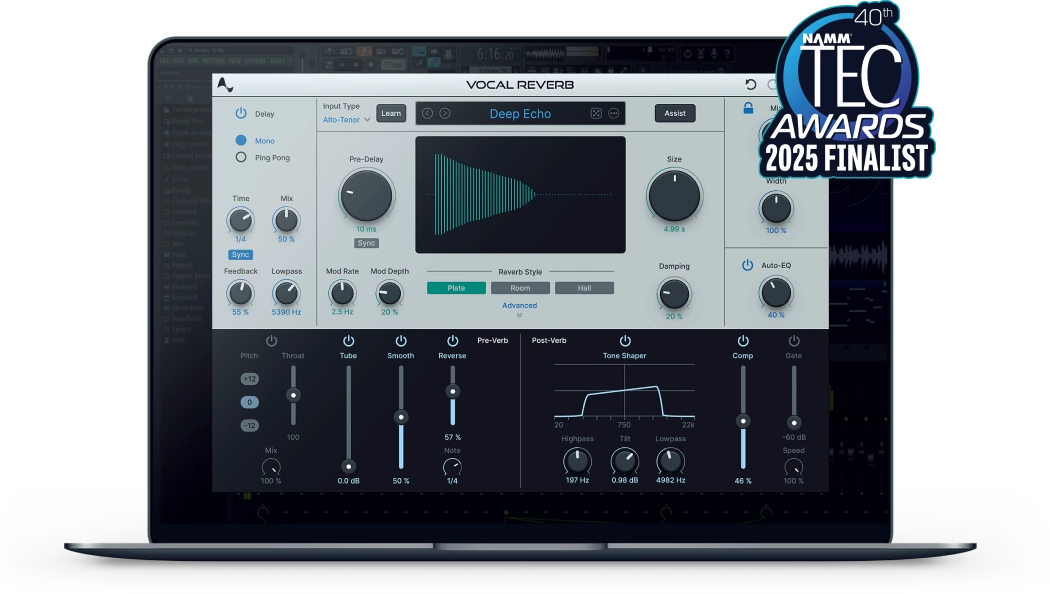Select the Hall reverb style
This screenshot has width=1050, height=594.
coord(585,288)
